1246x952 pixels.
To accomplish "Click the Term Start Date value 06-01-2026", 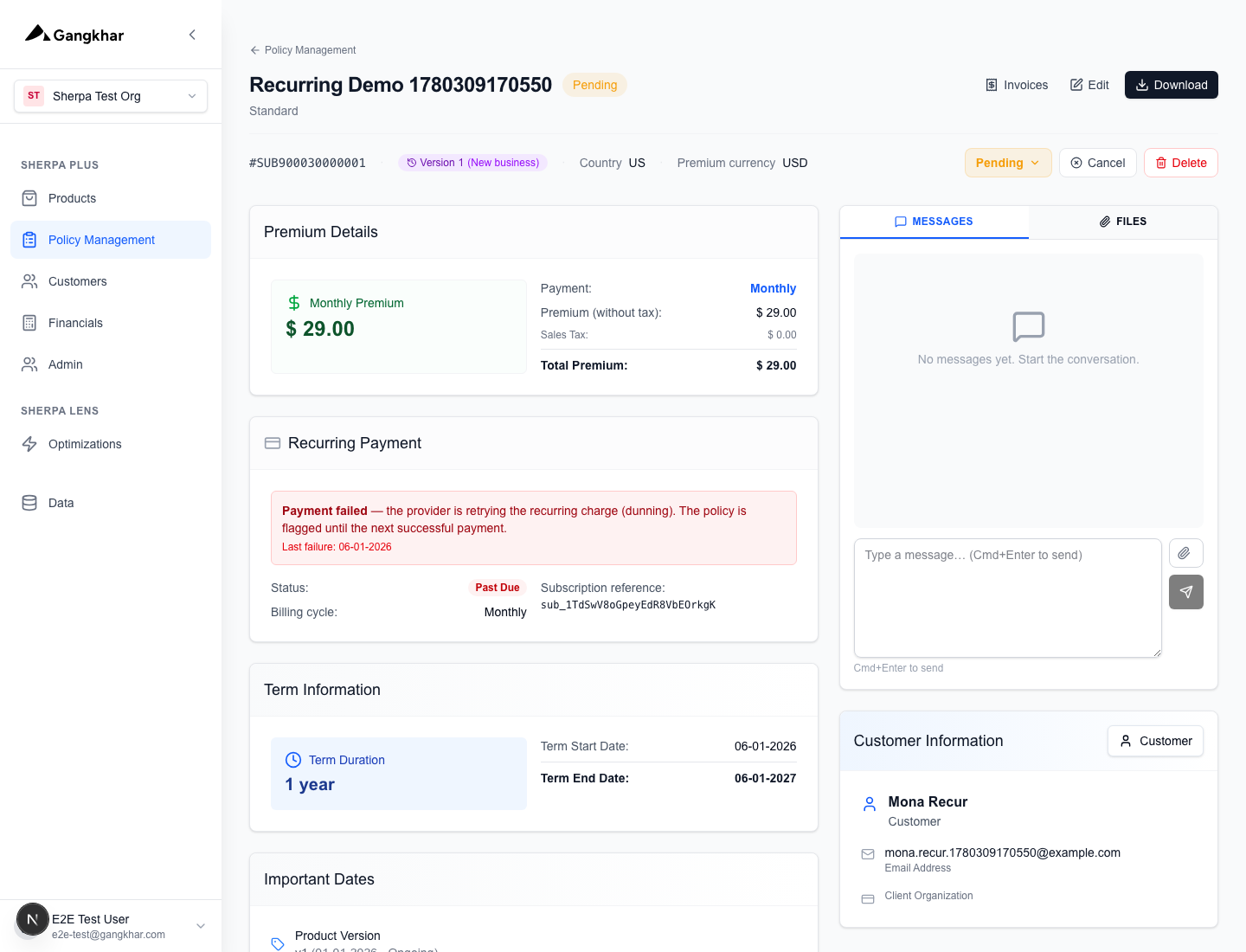I will click(x=766, y=746).
